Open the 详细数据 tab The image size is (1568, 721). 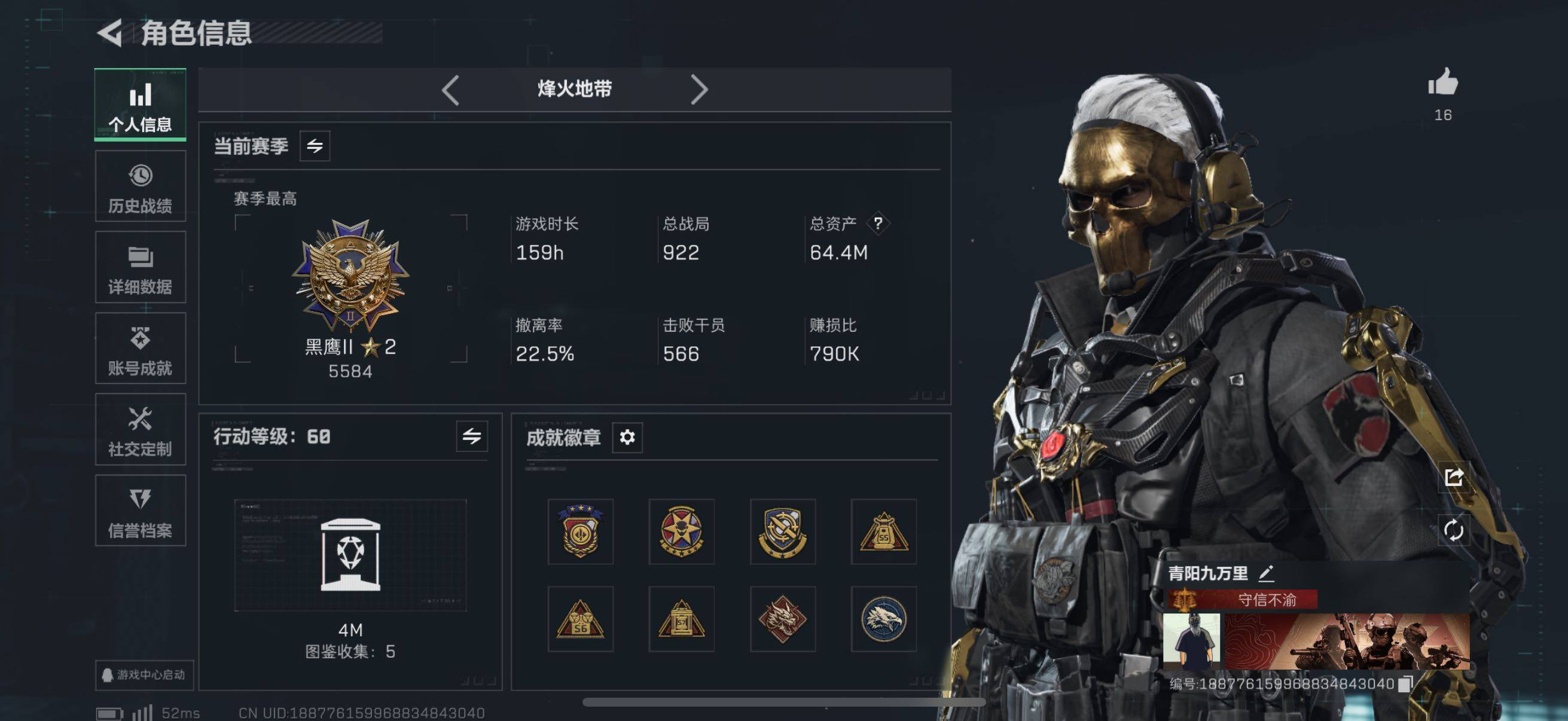(141, 267)
